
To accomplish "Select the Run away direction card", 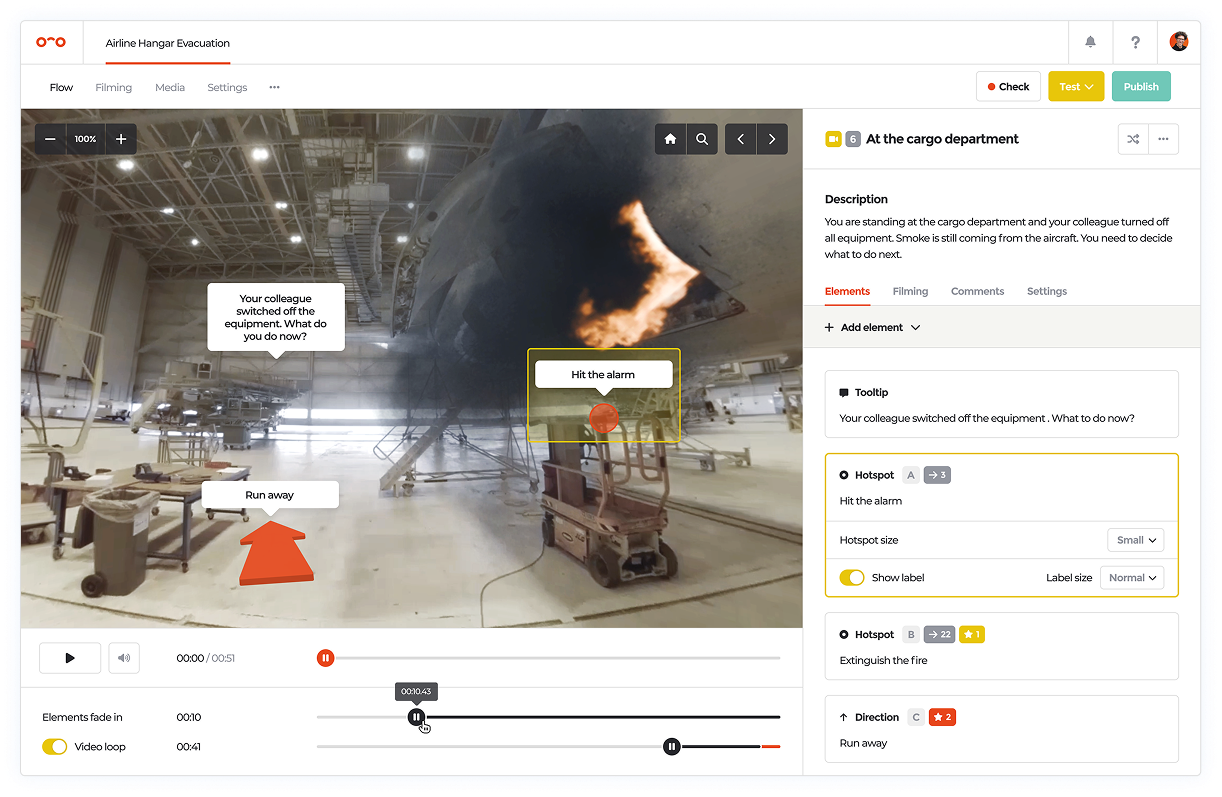I will tap(1001, 729).
